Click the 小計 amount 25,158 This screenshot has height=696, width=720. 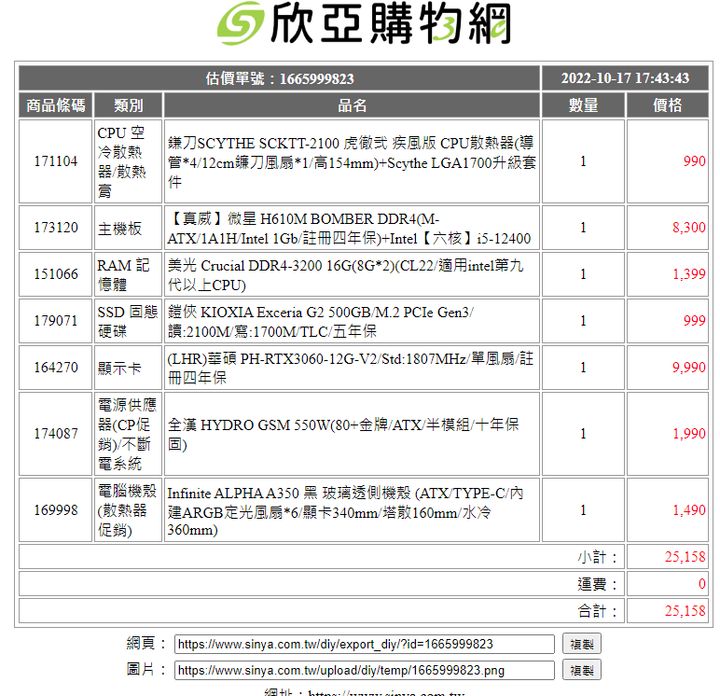[x=685, y=557]
